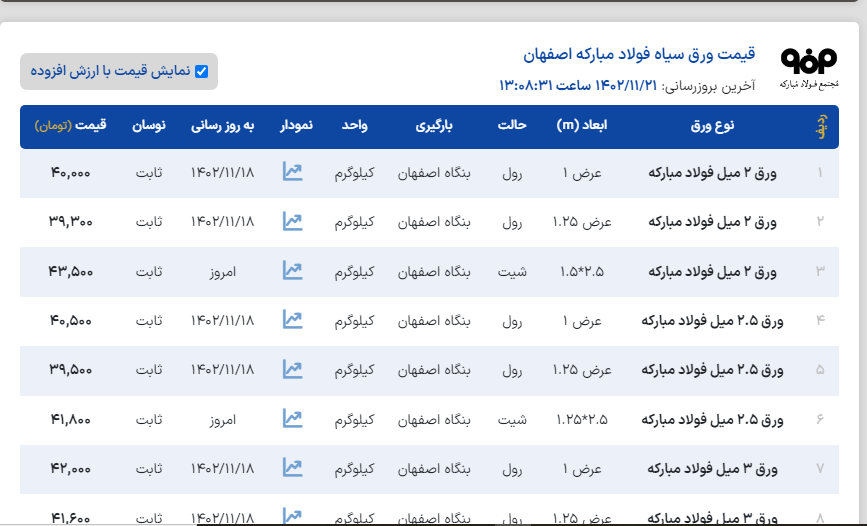
Task: View chart for row 7 3mm sheet
Action: 292,467
